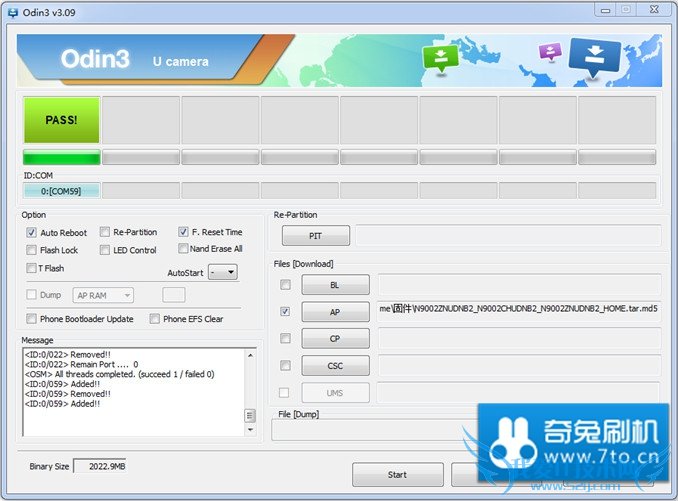The width and height of the screenshot is (678, 501).
Task: Open the AutoStart dropdown
Action: (223, 272)
